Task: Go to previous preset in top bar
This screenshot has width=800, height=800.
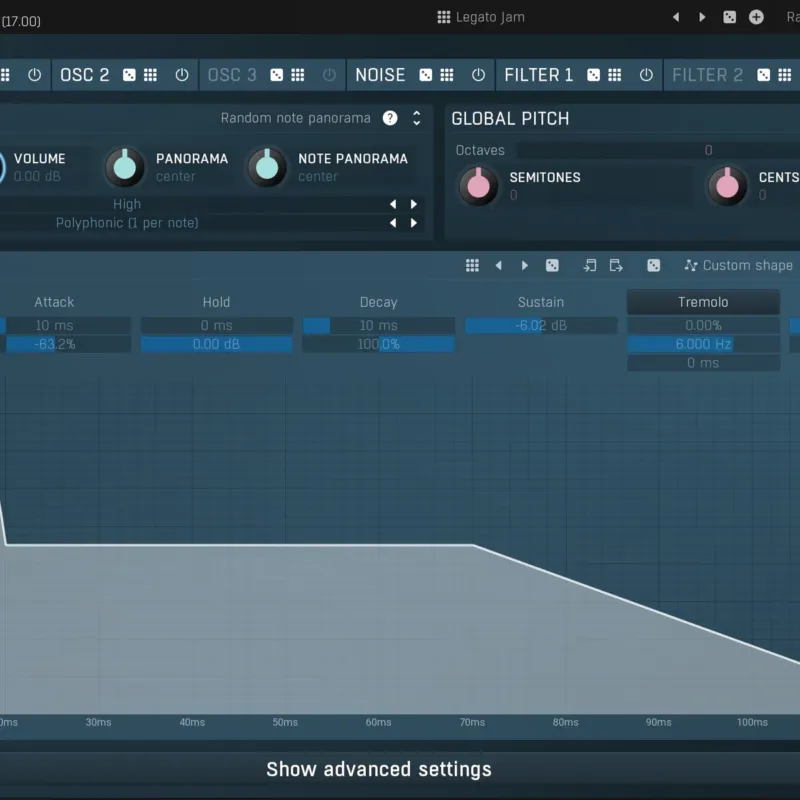Action: (676, 17)
